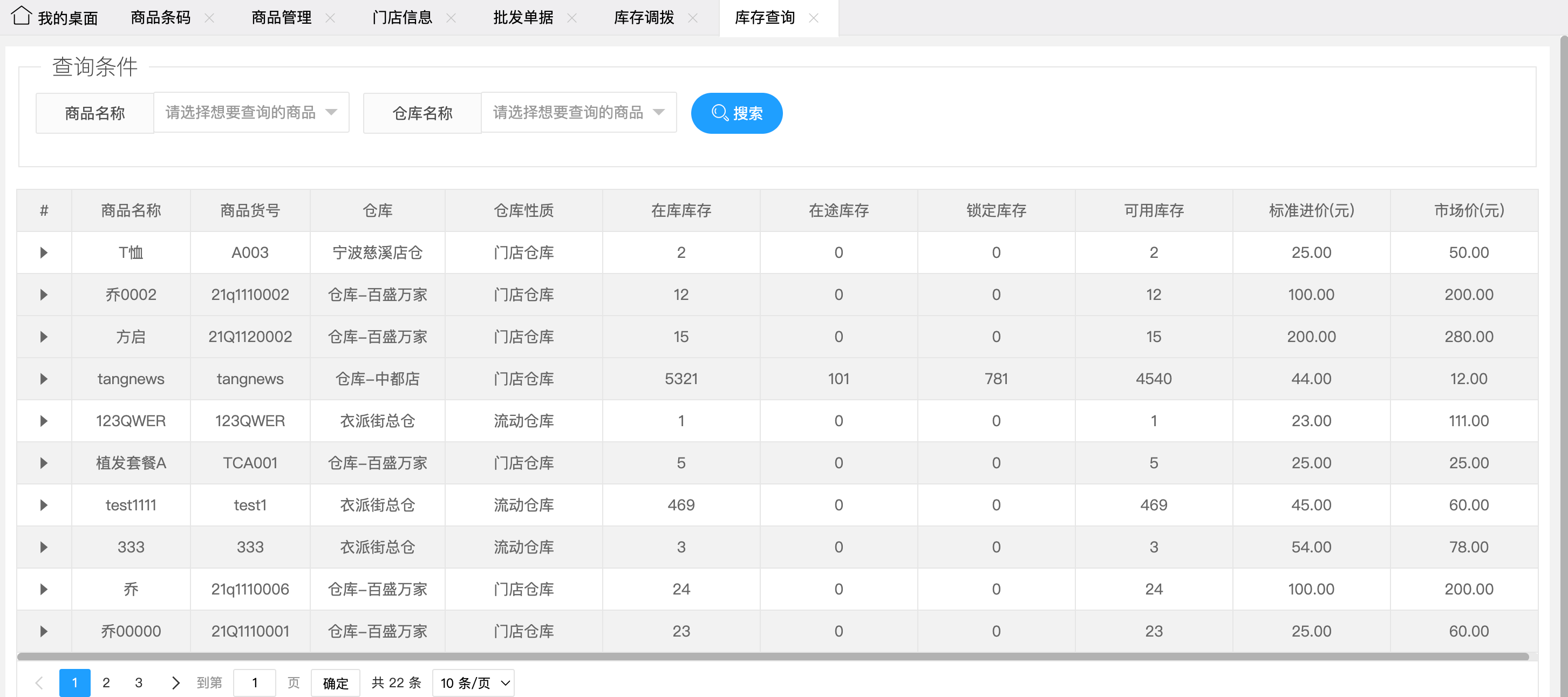Close the 库存查询 tab
Screen dimensions: 1568x697
(813, 18)
